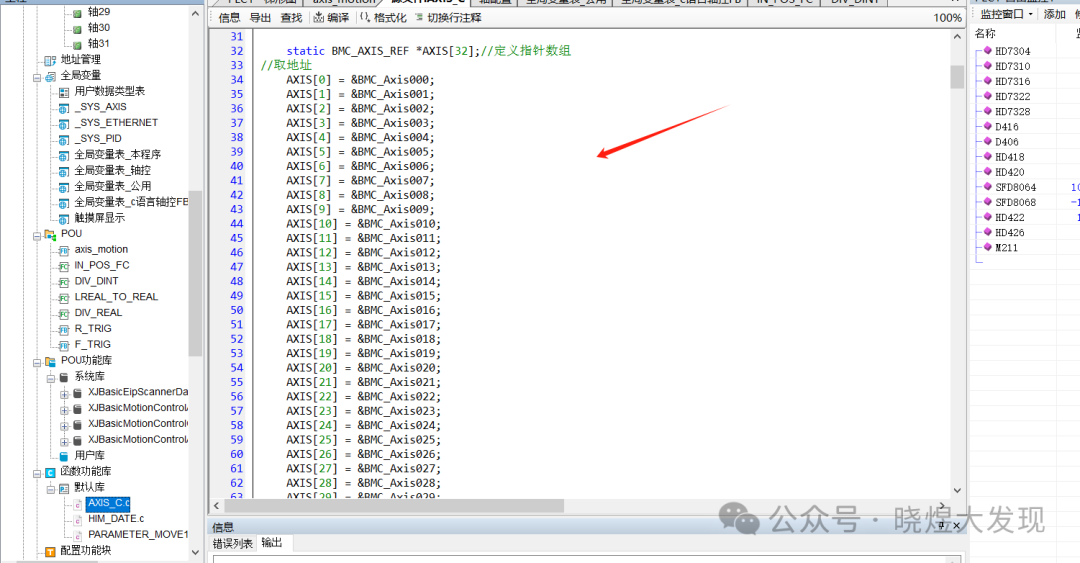The width and height of the screenshot is (1080, 563).
Task: Switch to the 错误列表 tab
Action: [x=233, y=544]
